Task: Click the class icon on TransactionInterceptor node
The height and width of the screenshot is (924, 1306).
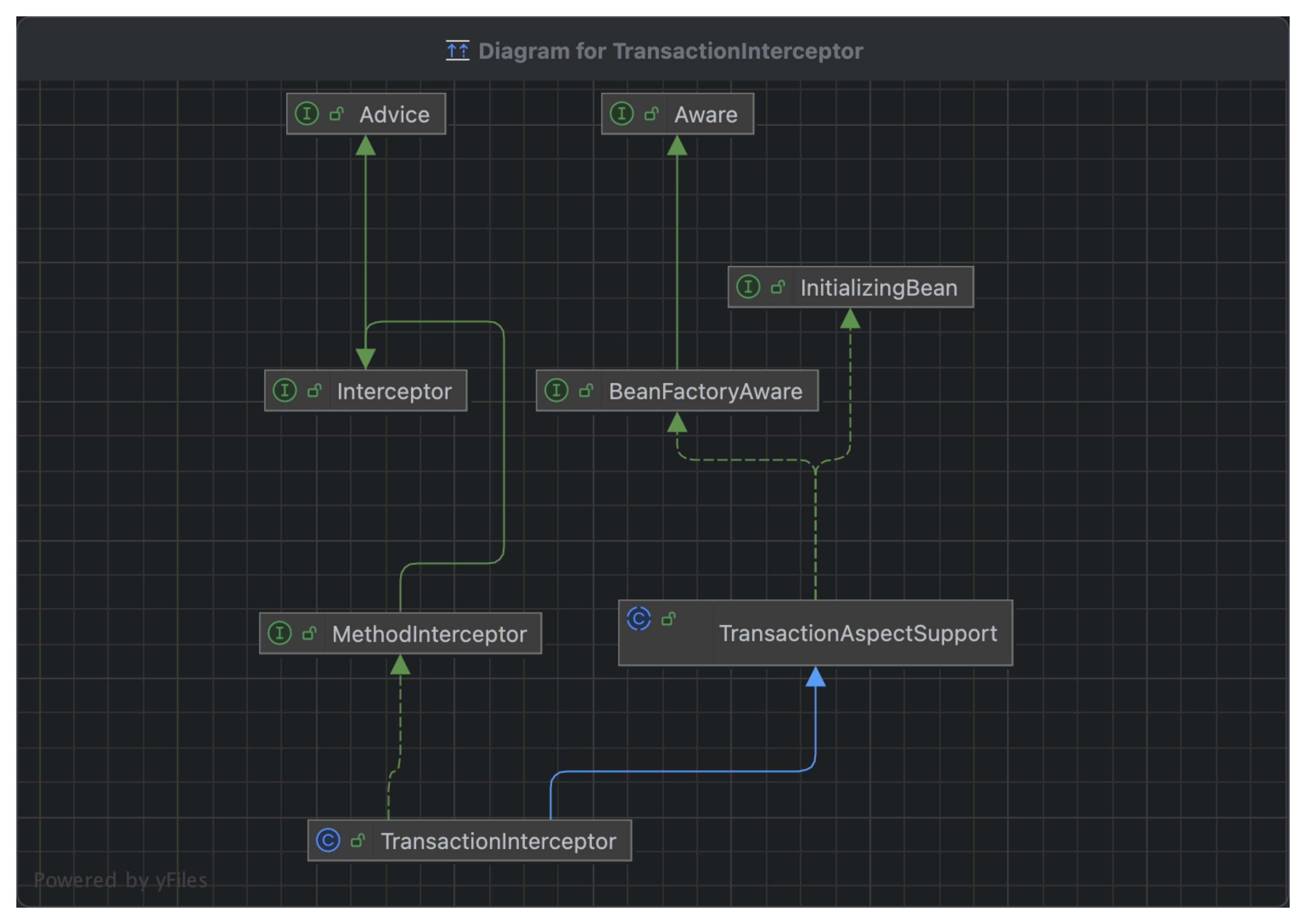Action: [328, 840]
